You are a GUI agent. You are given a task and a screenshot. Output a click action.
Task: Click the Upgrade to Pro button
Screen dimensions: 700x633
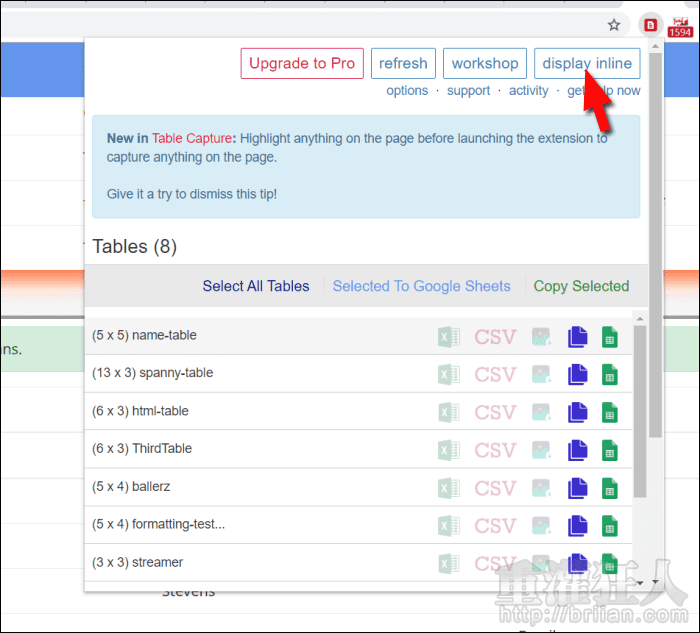302,63
